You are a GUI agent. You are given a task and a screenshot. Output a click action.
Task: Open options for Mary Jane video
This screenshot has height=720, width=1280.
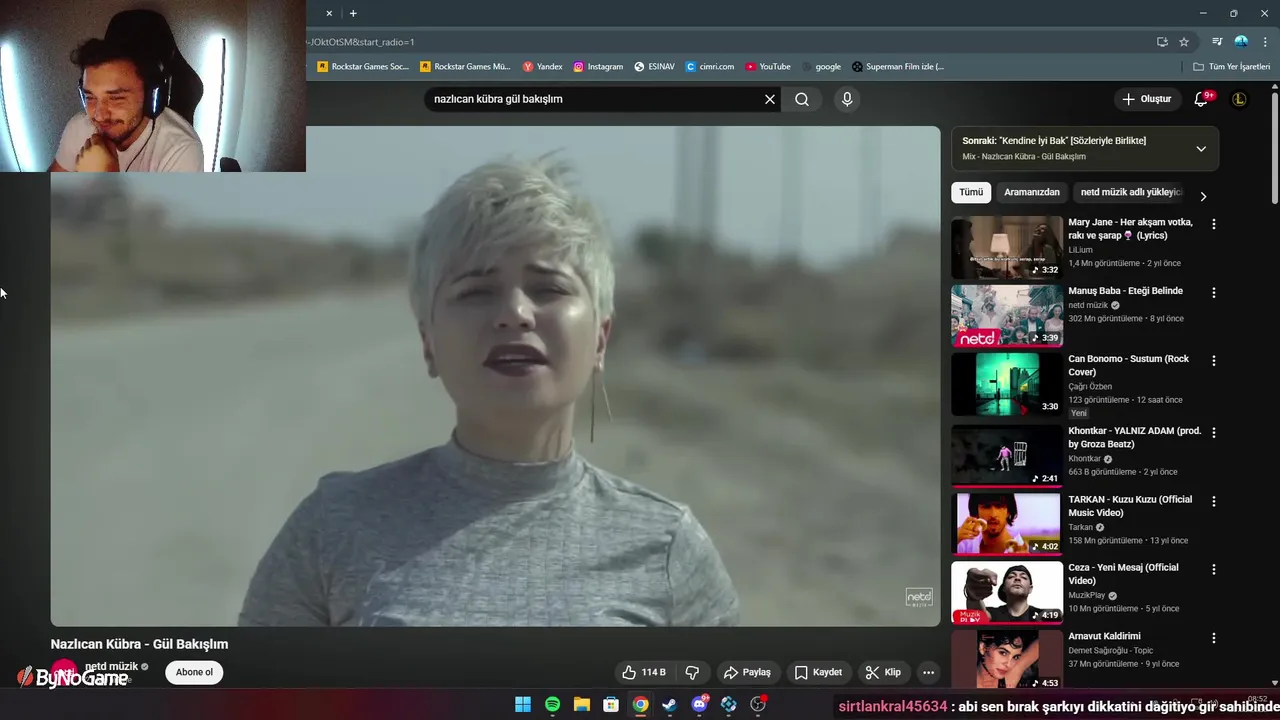1214,225
